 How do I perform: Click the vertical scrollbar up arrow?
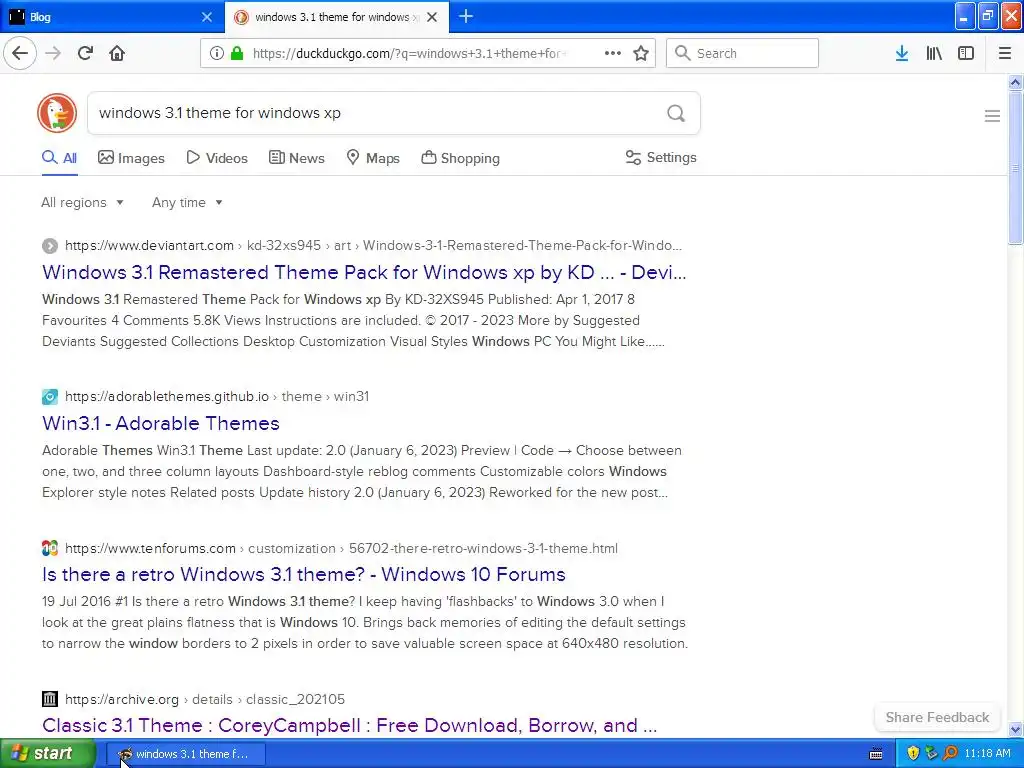1015,82
